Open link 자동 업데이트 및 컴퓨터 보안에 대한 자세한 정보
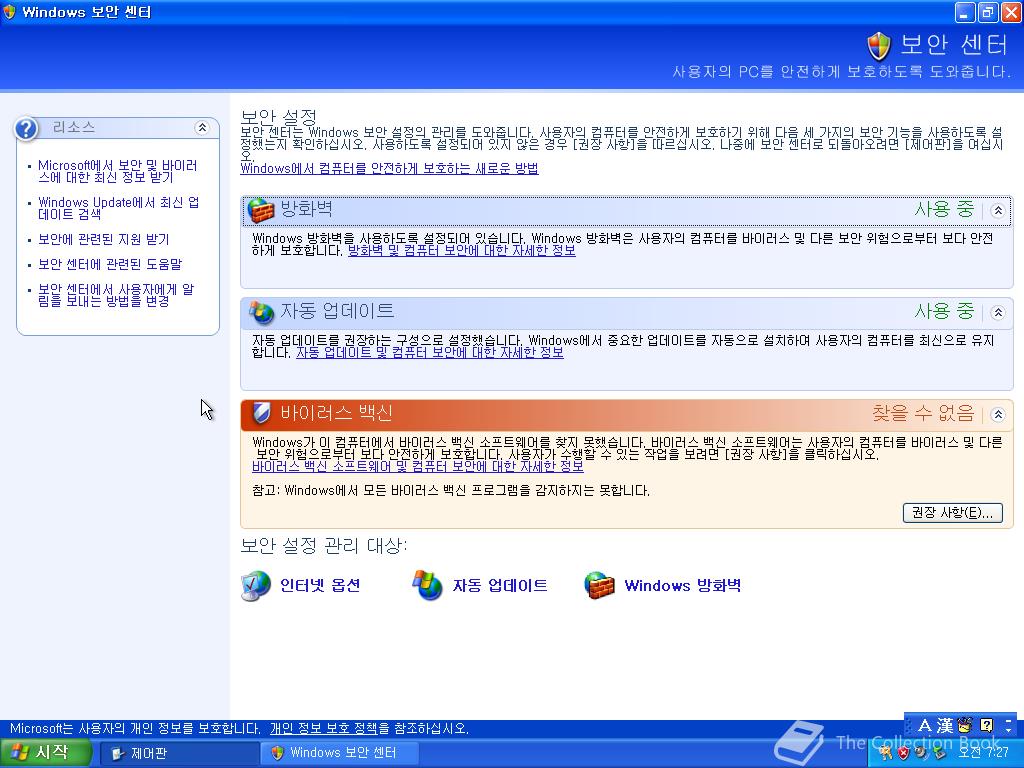 pos(430,353)
